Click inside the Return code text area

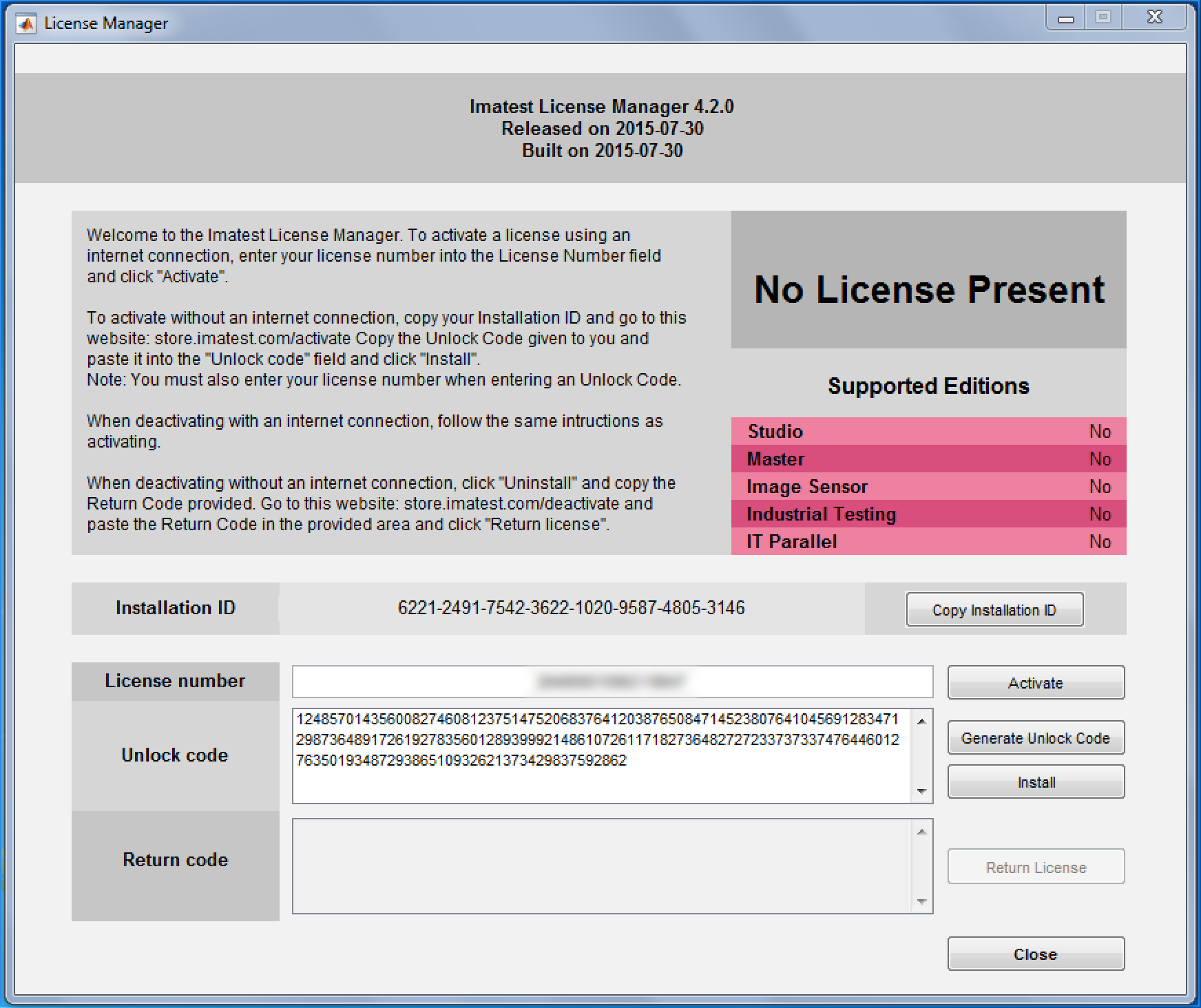[602, 866]
